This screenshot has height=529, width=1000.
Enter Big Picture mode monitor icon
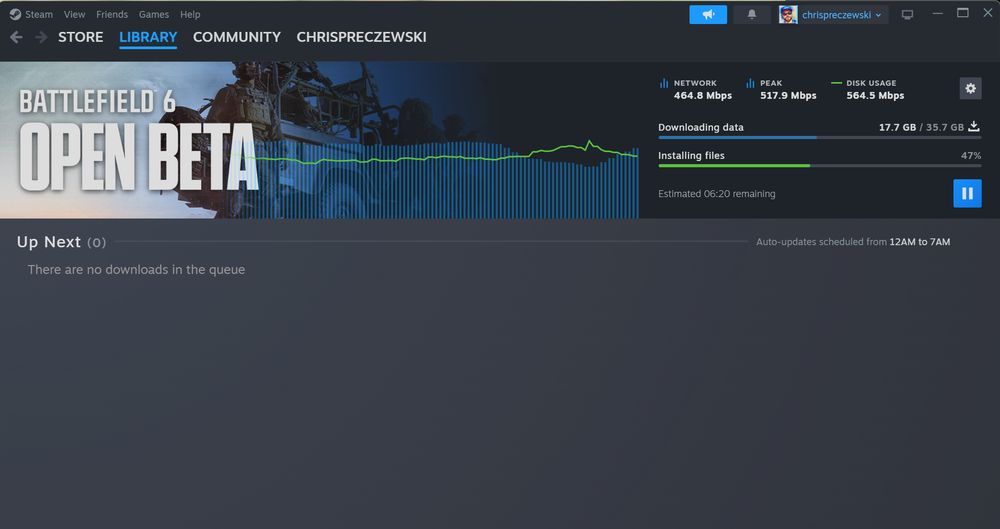[907, 15]
